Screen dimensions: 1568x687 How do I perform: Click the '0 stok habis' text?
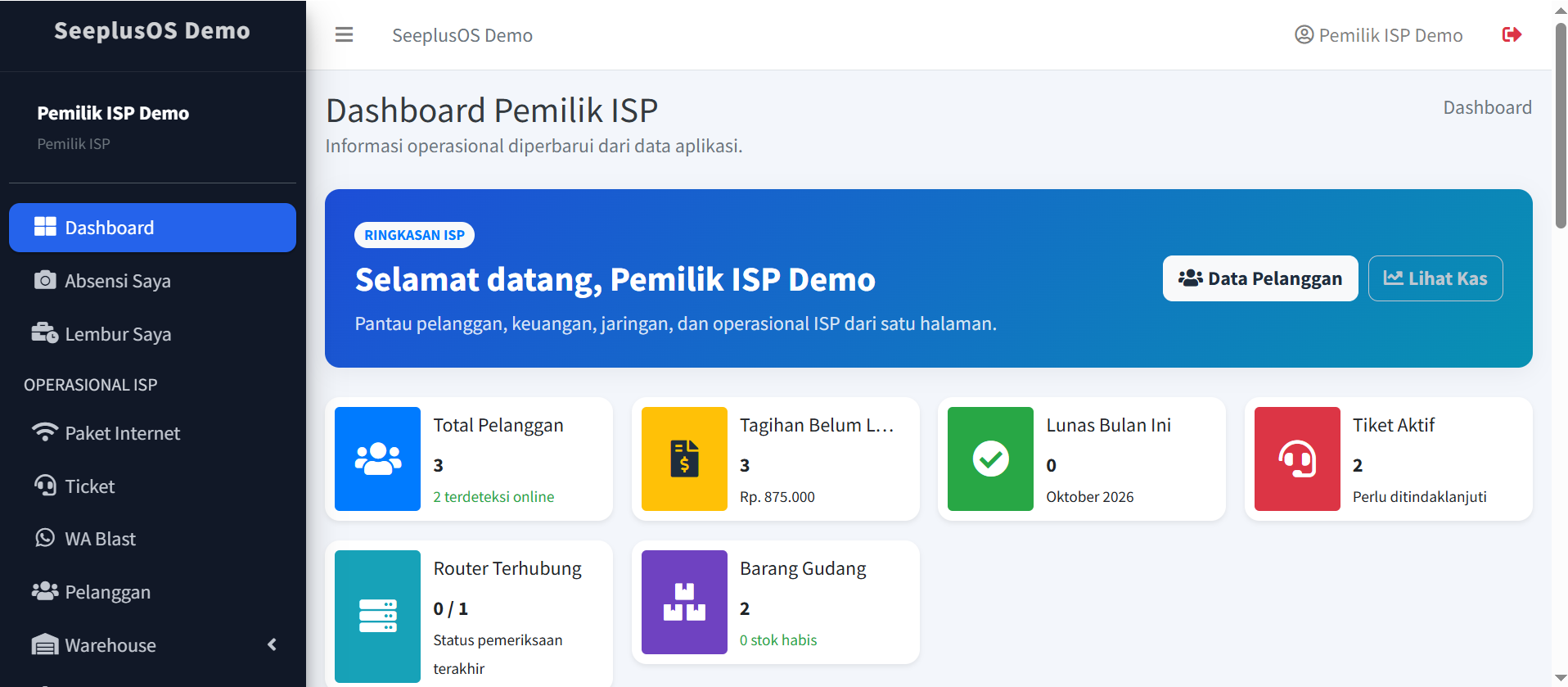tap(778, 640)
